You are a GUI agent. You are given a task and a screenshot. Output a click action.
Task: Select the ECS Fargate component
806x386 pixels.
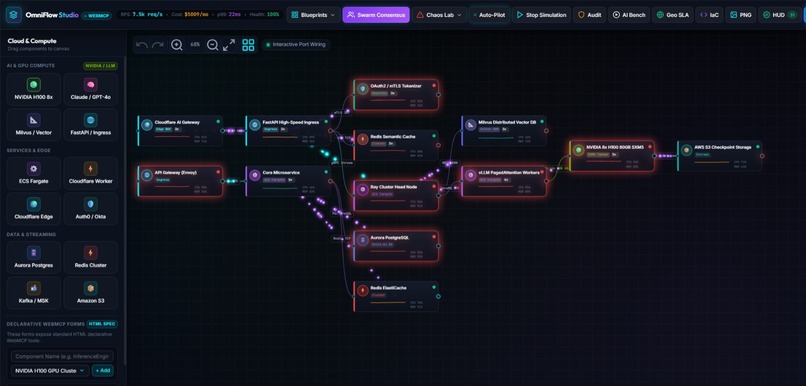click(33, 173)
